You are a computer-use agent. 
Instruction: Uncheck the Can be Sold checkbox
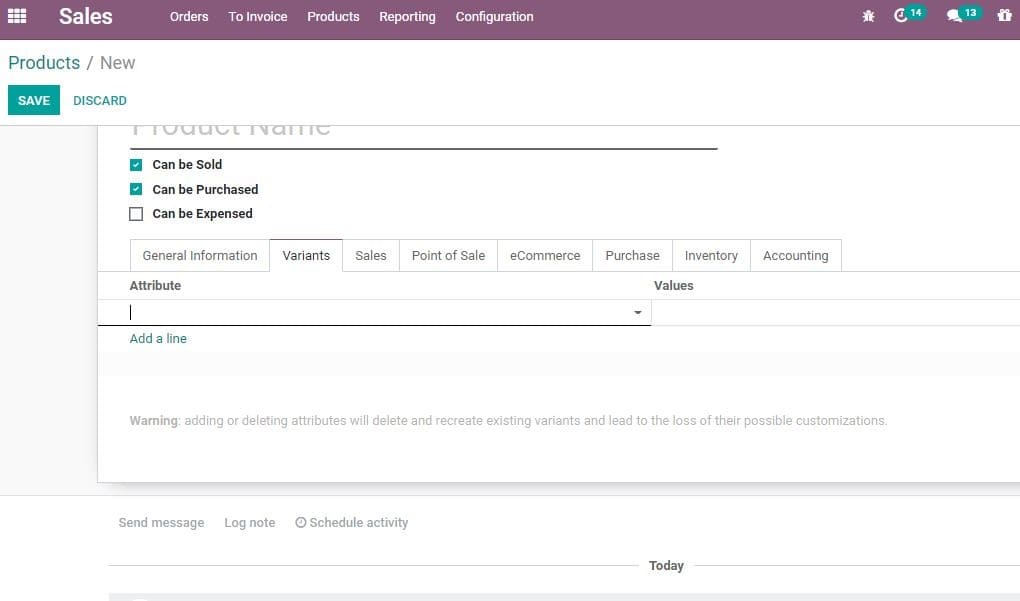point(136,164)
